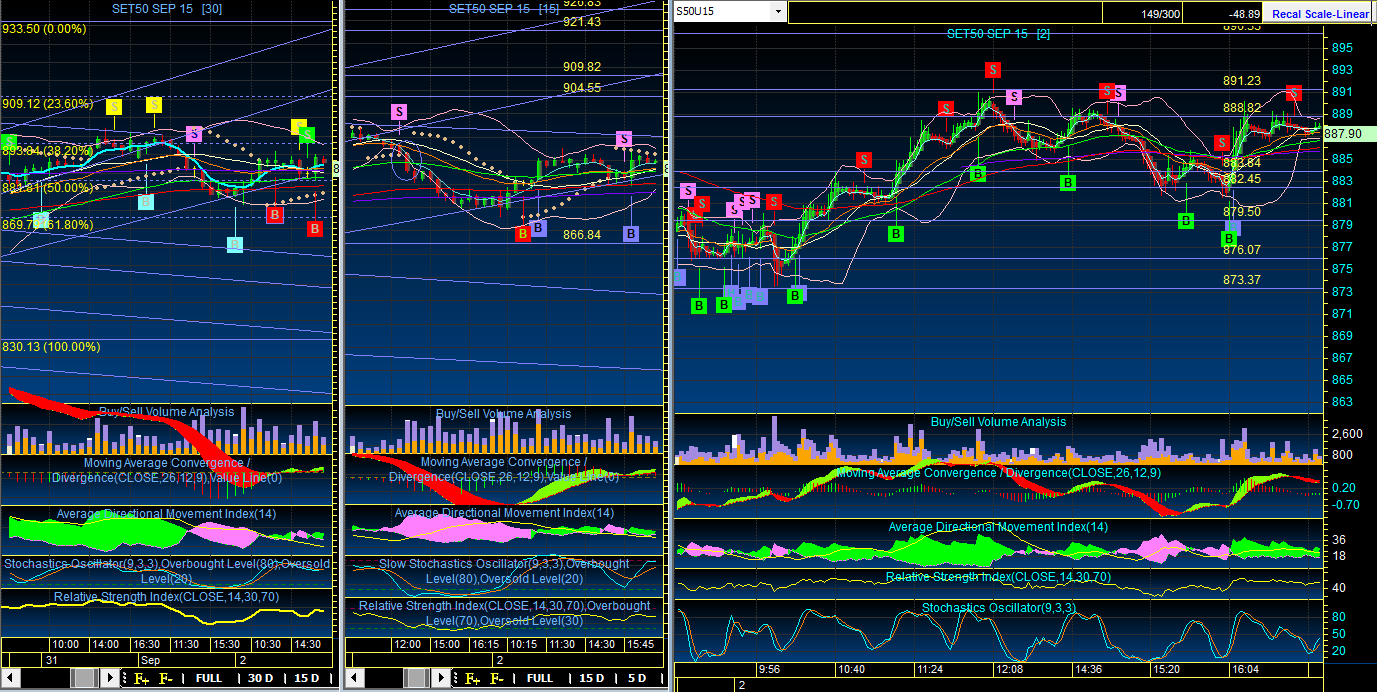Click the 921.43 level label in 15-minute chart
Screen dimensions: 1377x692
point(582,22)
